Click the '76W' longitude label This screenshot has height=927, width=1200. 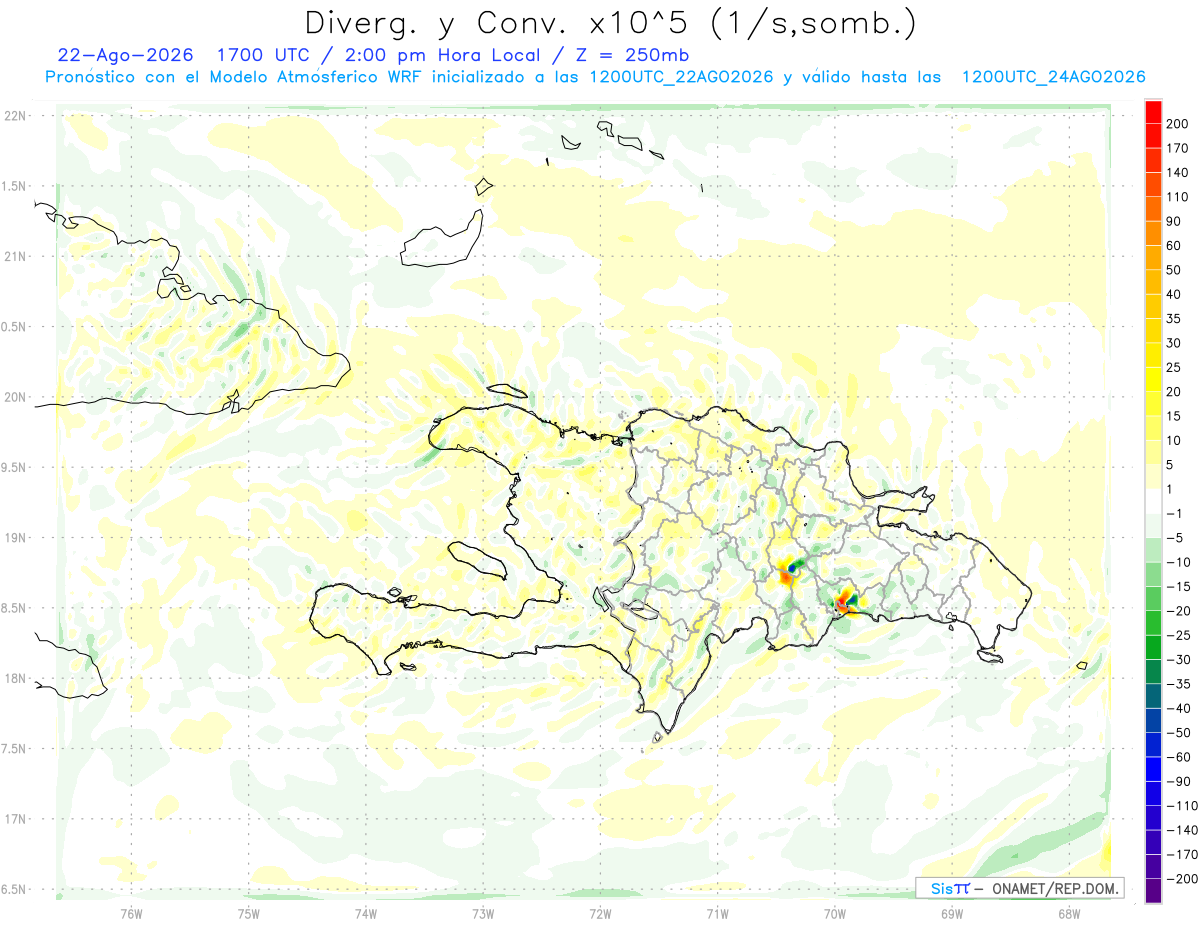pyautogui.click(x=131, y=913)
